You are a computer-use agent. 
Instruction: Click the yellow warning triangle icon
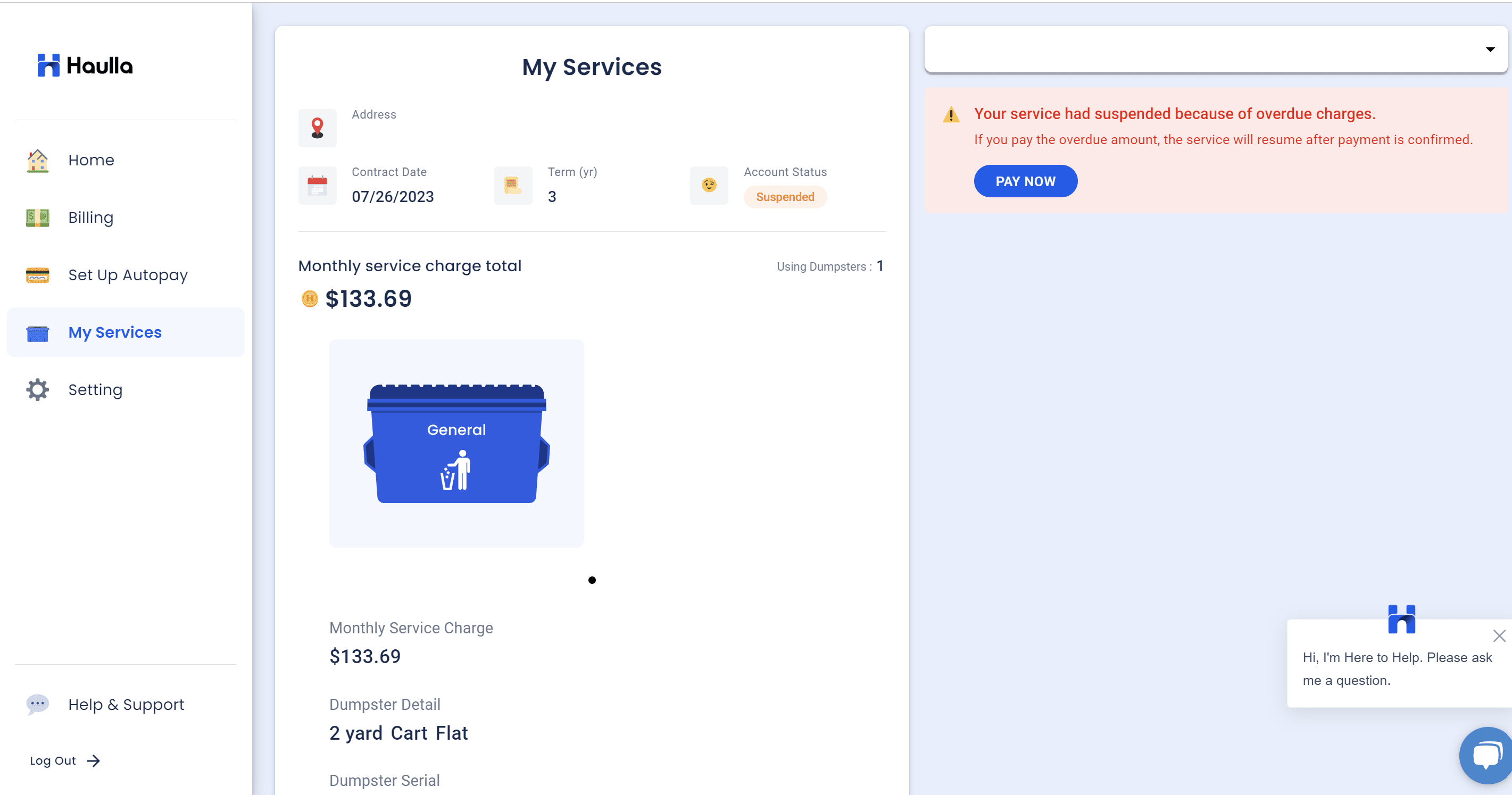tap(951, 114)
